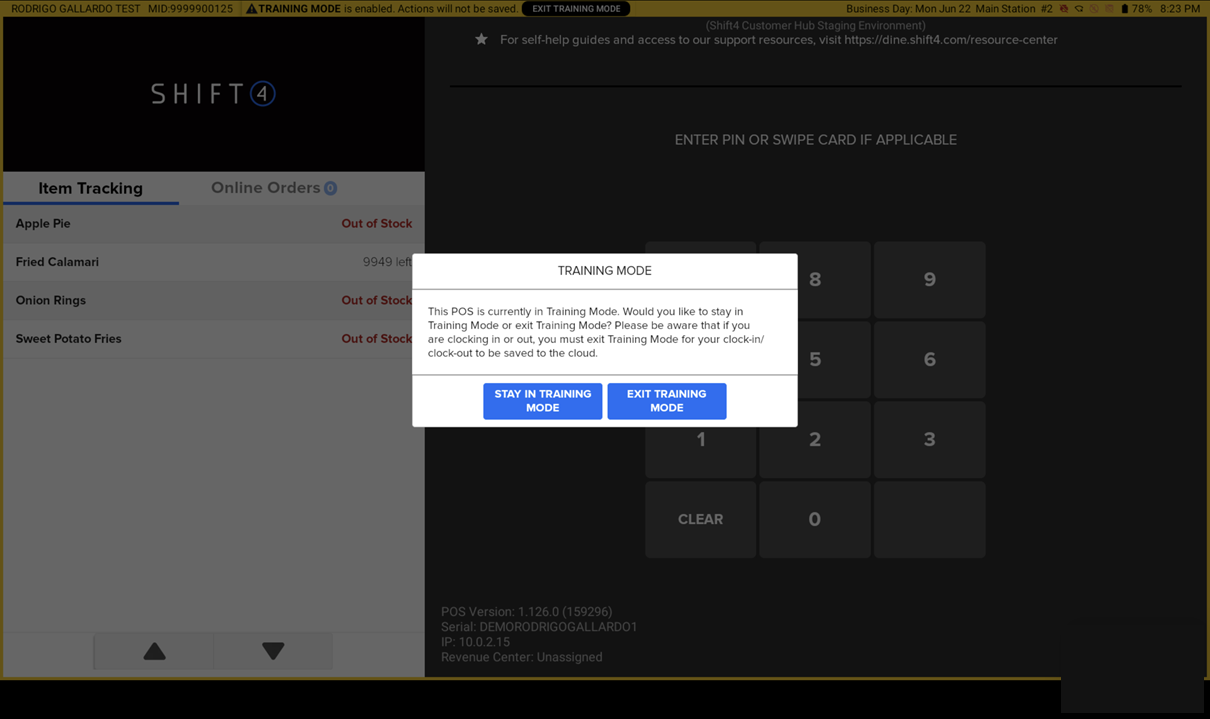Viewport: 1210px width, 719px height.
Task: Tap keypad digit 5
Action: pyautogui.click(x=815, y=359)
